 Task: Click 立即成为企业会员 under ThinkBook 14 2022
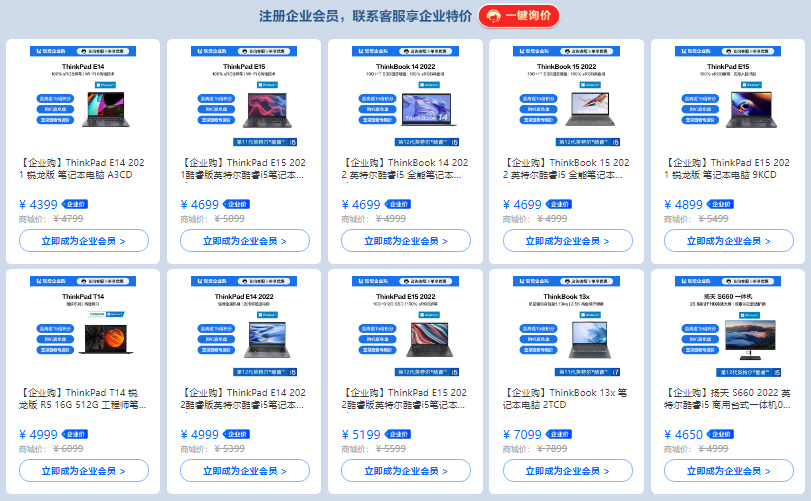click(406, 241)
